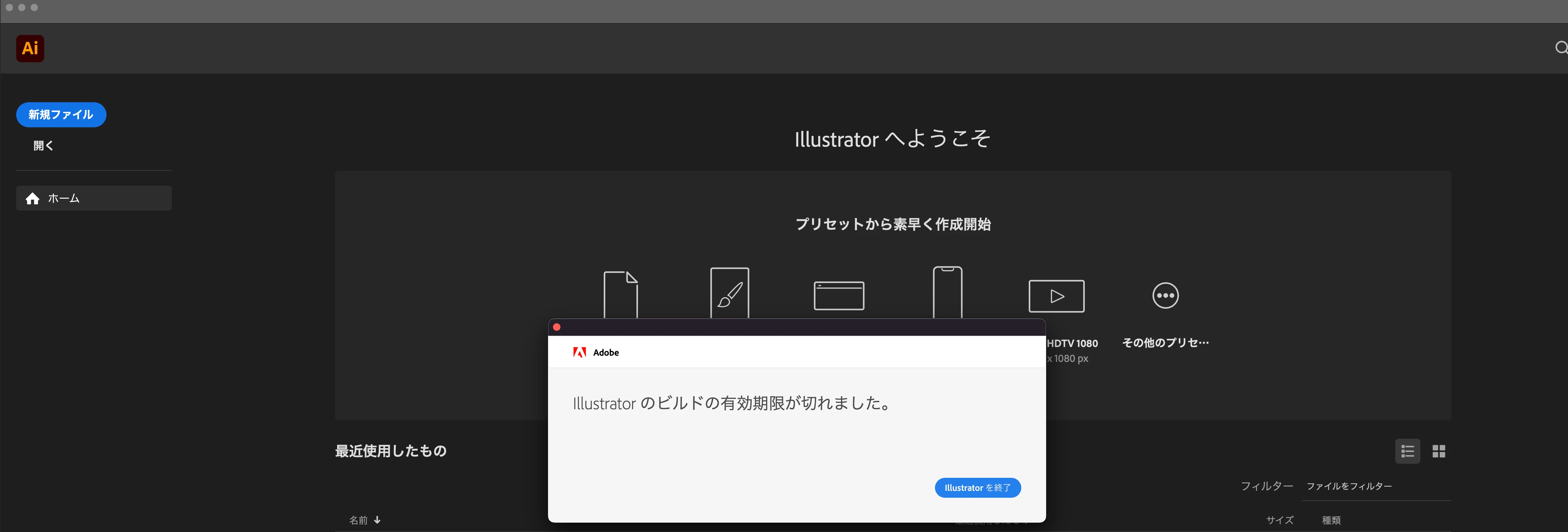Click the サイズ column header
Image resolution: width=1568 pixels, height=532 pixels.
click(1279, 520)
